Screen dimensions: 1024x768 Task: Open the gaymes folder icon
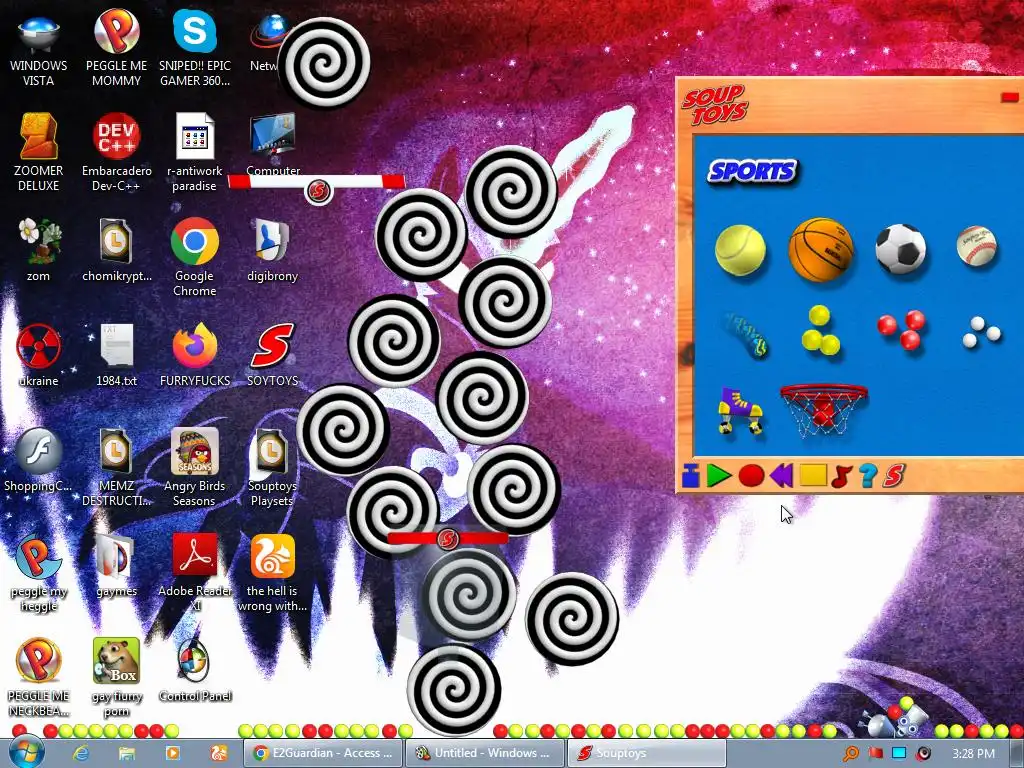pyautogui.click(x=116, y=566)
